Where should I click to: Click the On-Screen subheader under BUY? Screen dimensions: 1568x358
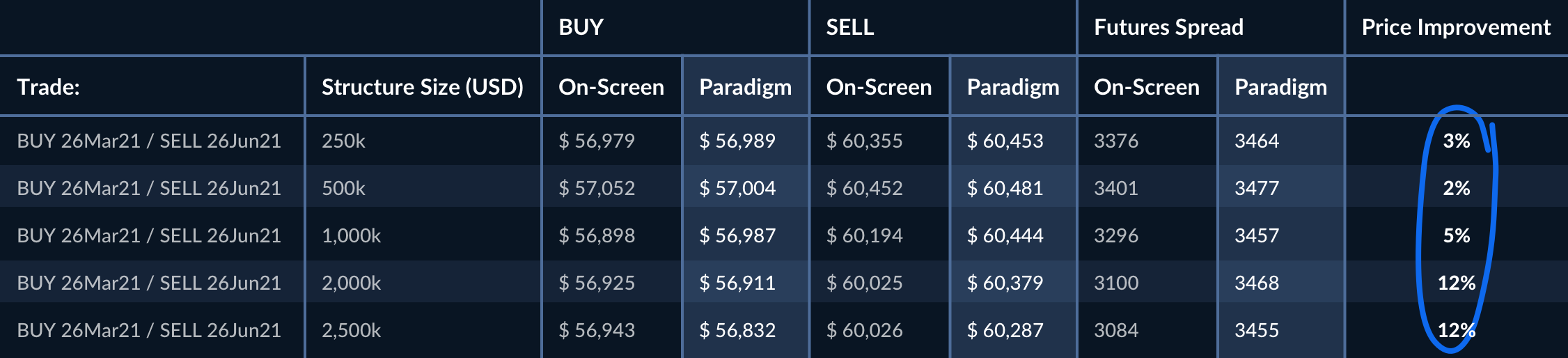(611, 87)
